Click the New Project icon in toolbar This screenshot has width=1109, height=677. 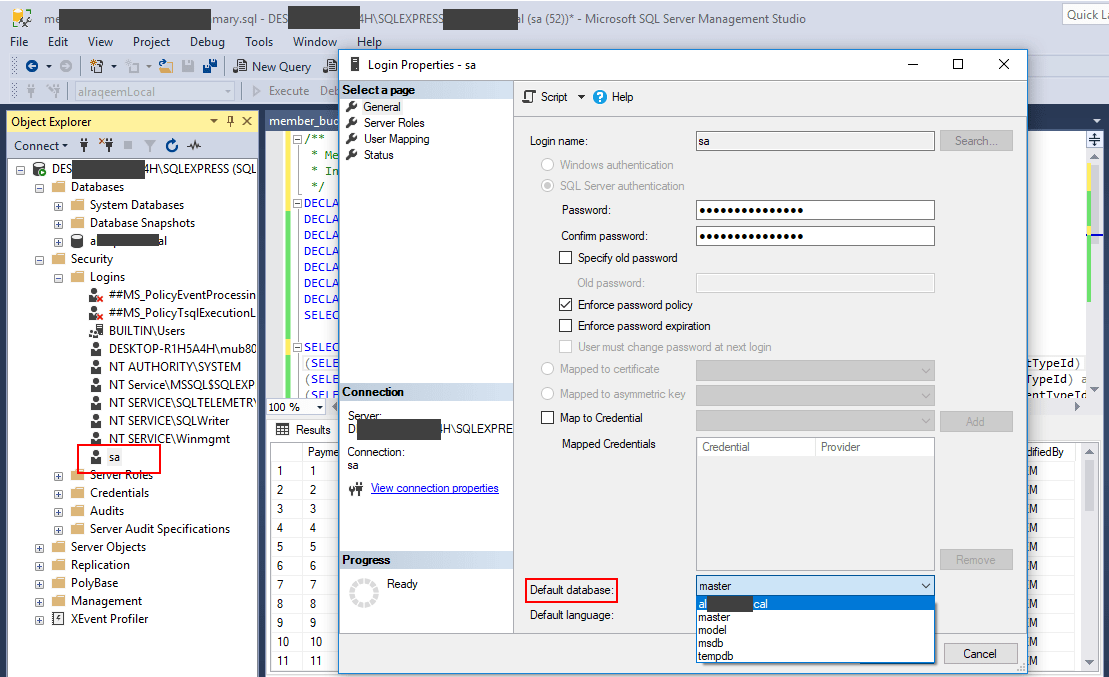click(96, 66)
